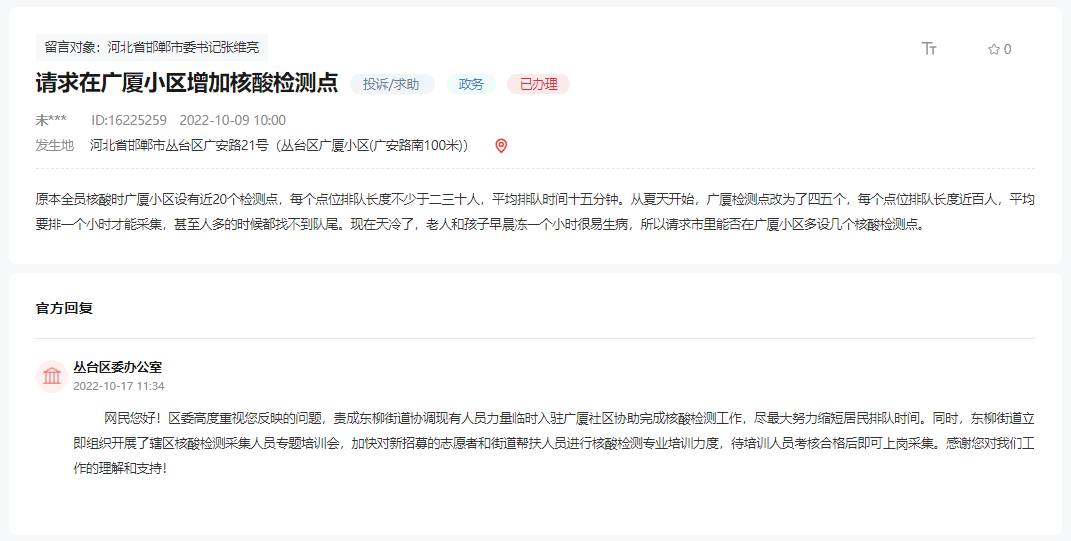1071x541 pixels.
Task: Click the 留言对象 recipient label
Action: pyautogui.click(x=152, y=47)
